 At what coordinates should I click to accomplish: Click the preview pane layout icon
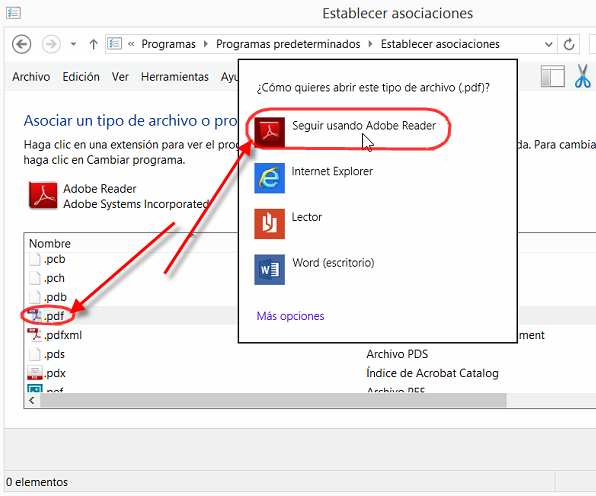point(553,76)
